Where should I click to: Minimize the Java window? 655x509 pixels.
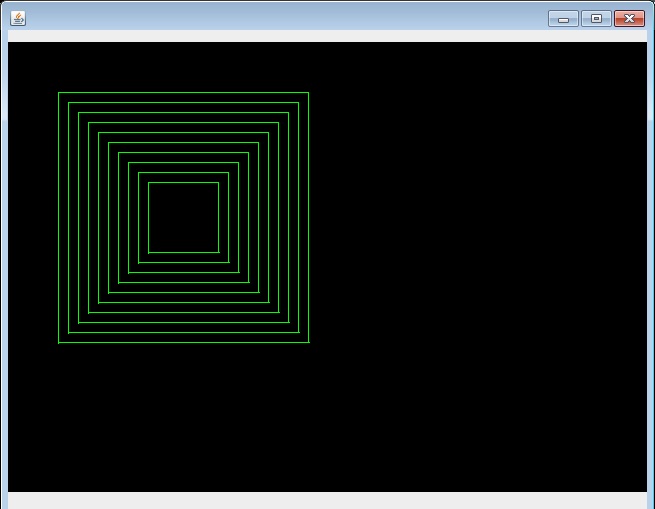[563, 18]
